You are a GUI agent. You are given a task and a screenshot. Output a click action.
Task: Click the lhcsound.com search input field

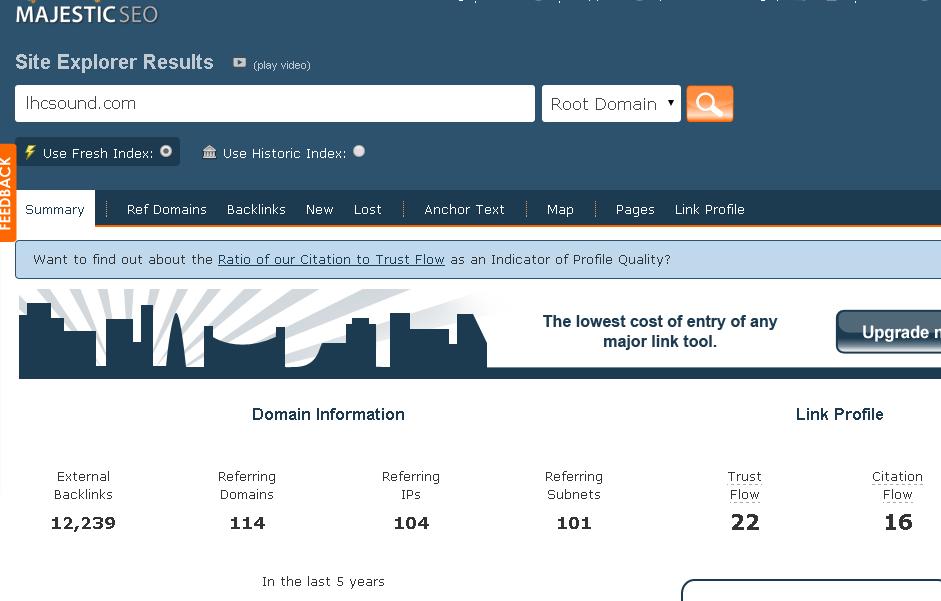275,103
